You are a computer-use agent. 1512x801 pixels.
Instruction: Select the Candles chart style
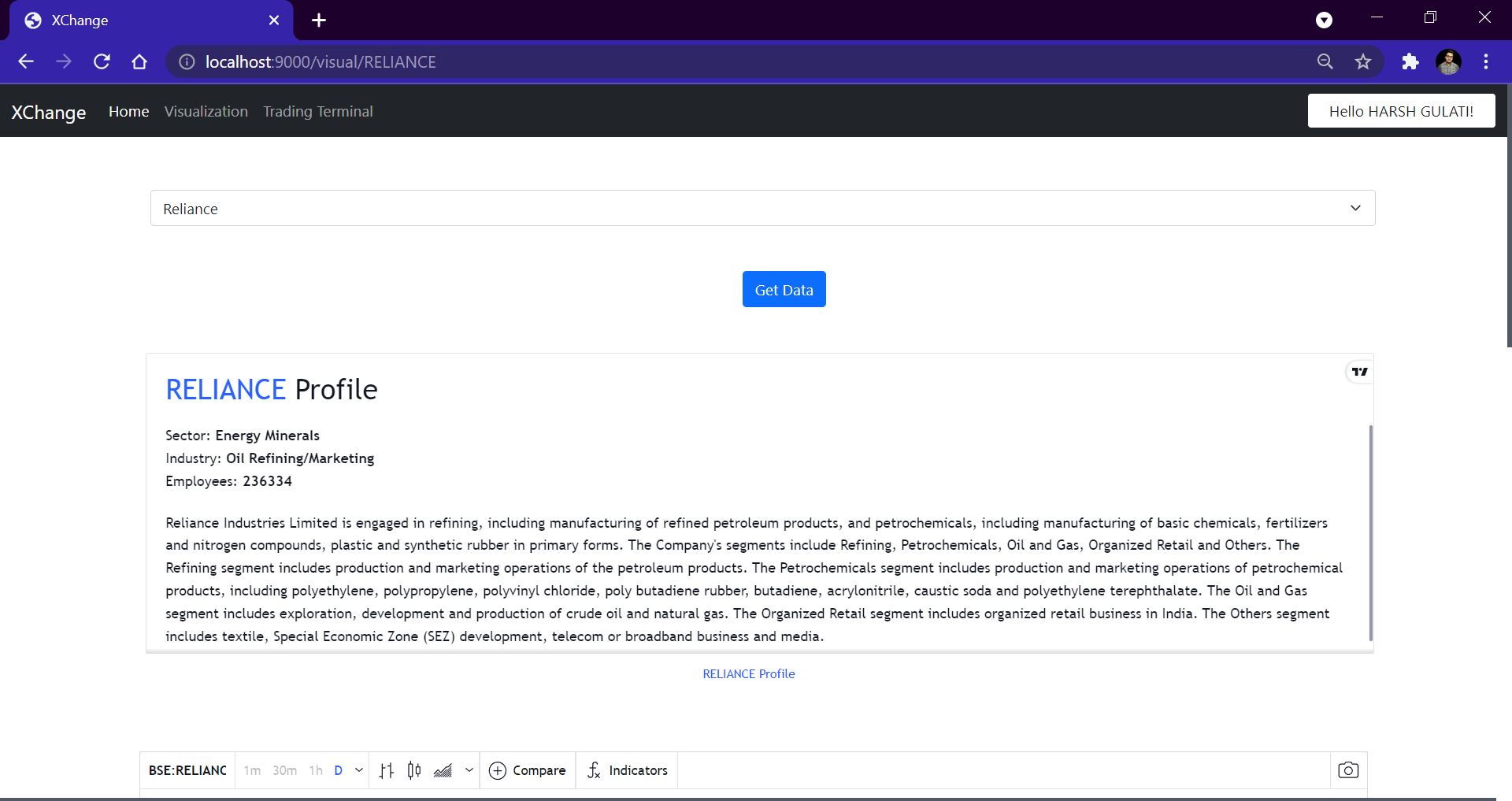coord(414,770)
